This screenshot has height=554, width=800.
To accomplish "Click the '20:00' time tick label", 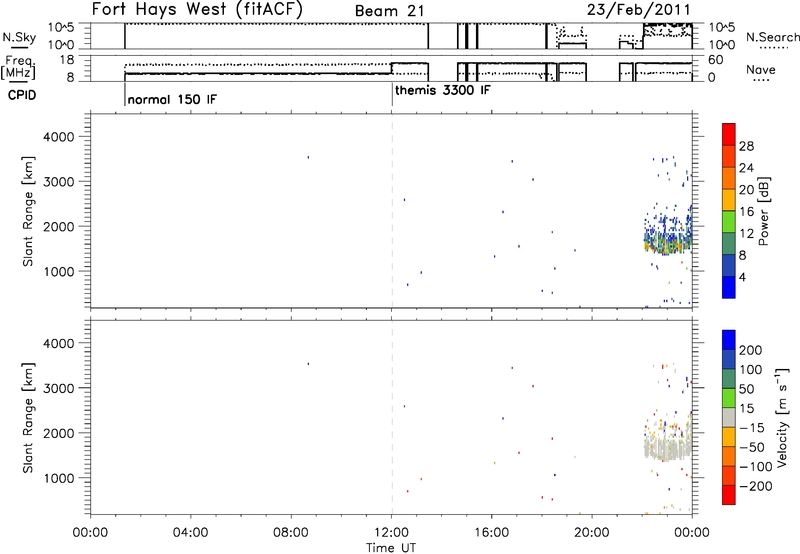I will click(592, 533).
